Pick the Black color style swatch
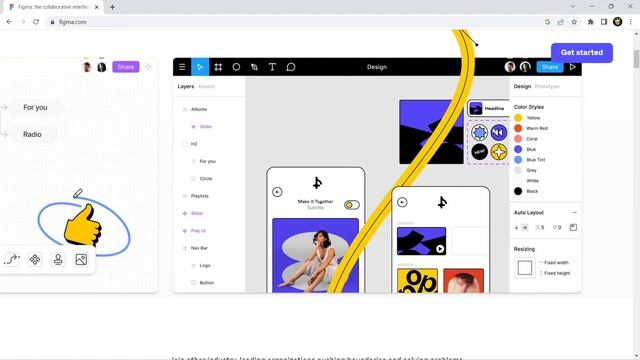Image resolution: width=640 pixels, height=360 pixels. tap(518, 191)
